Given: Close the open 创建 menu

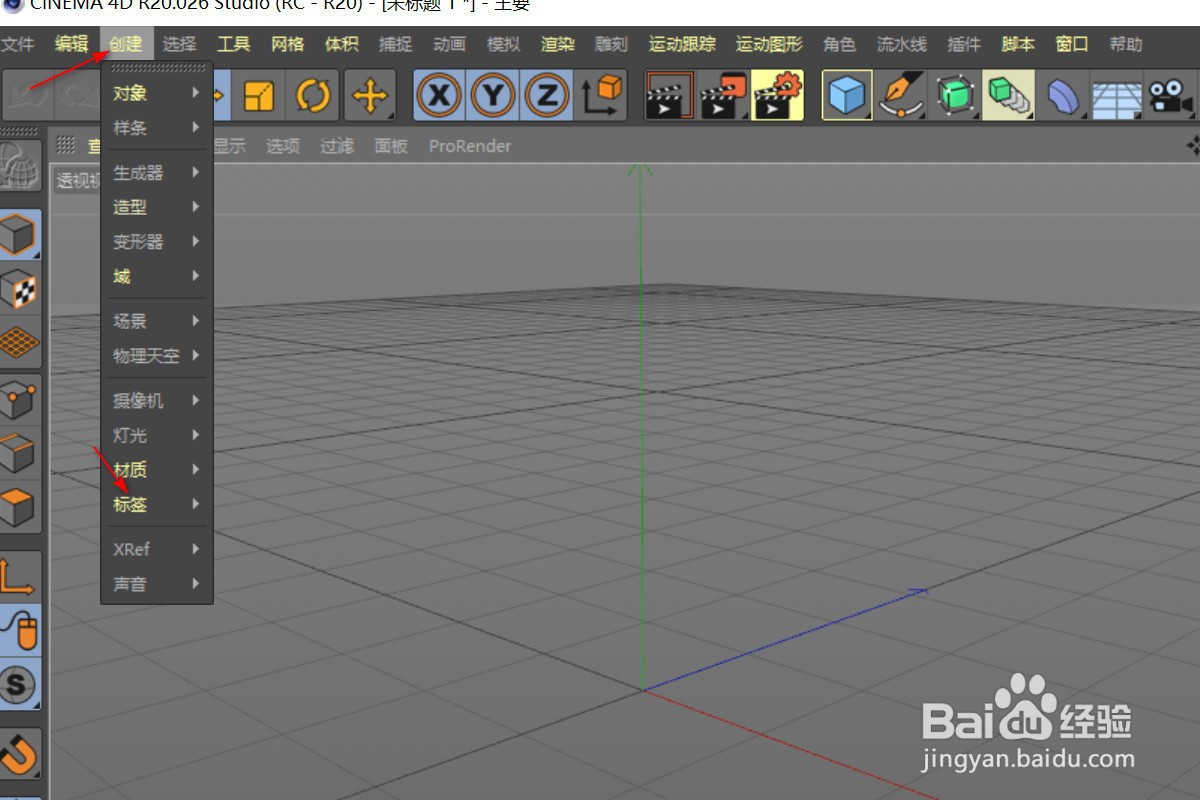Looking at the screenshot, I should [126, 44].
